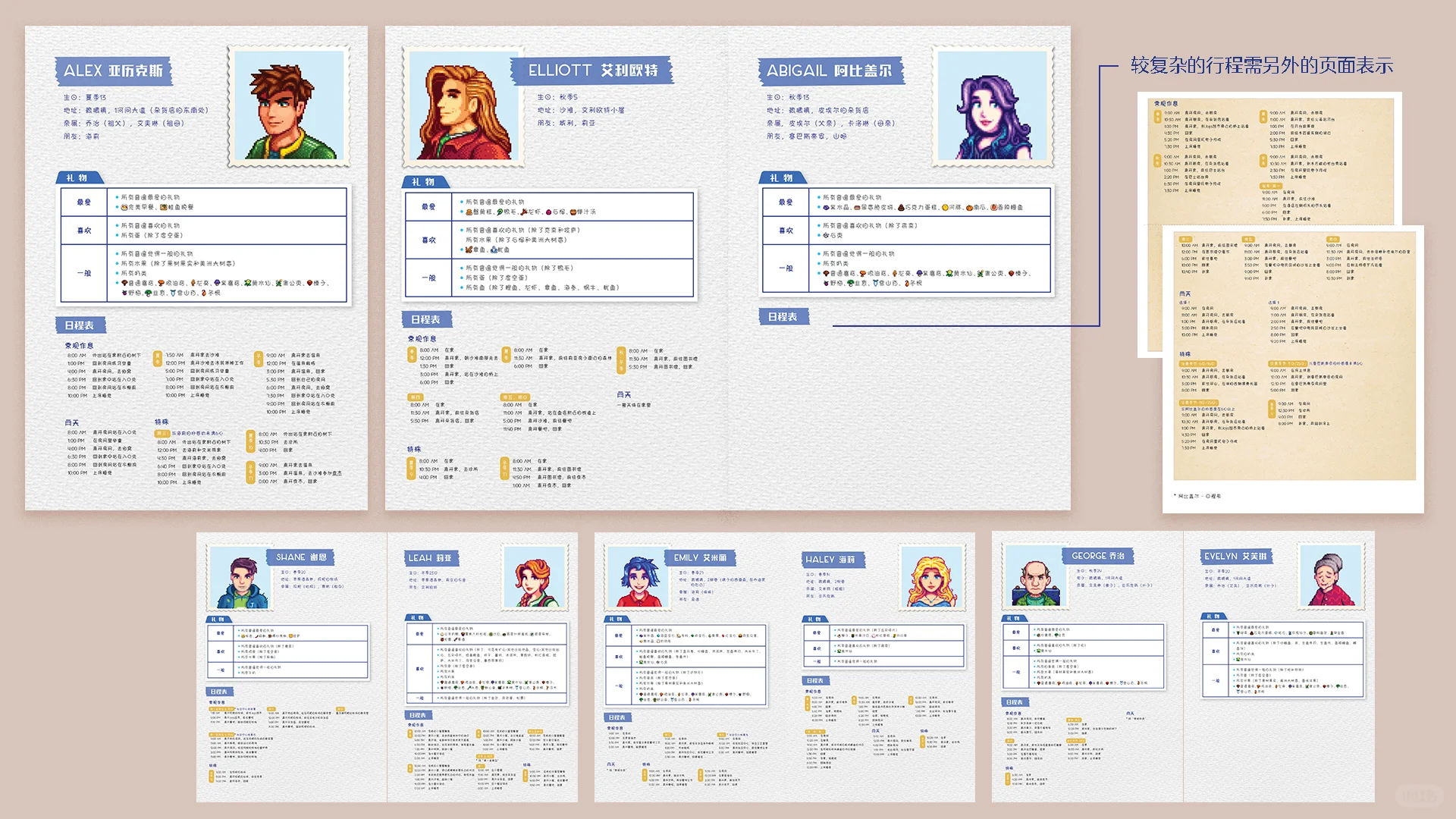
Task: Click the 喜欢 row in Alex's gift table
Action: click(204, 231)
